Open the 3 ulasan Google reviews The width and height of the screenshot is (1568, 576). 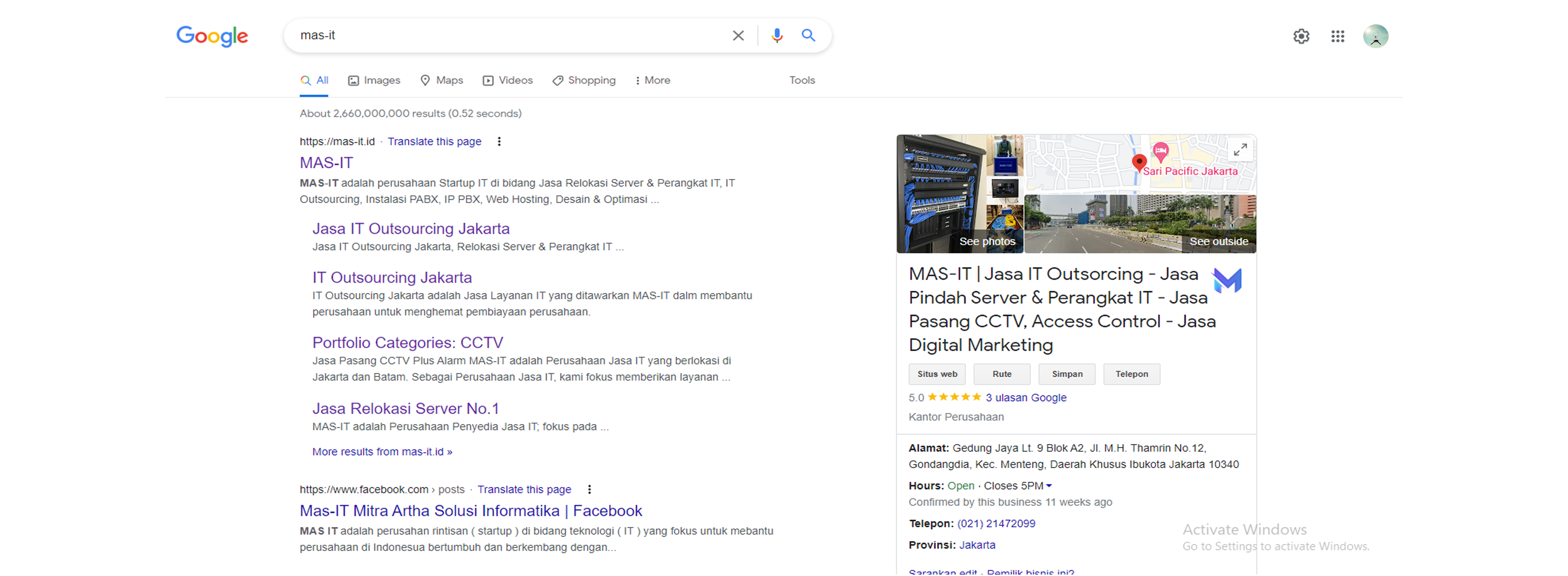click(x=1025, y=398)
